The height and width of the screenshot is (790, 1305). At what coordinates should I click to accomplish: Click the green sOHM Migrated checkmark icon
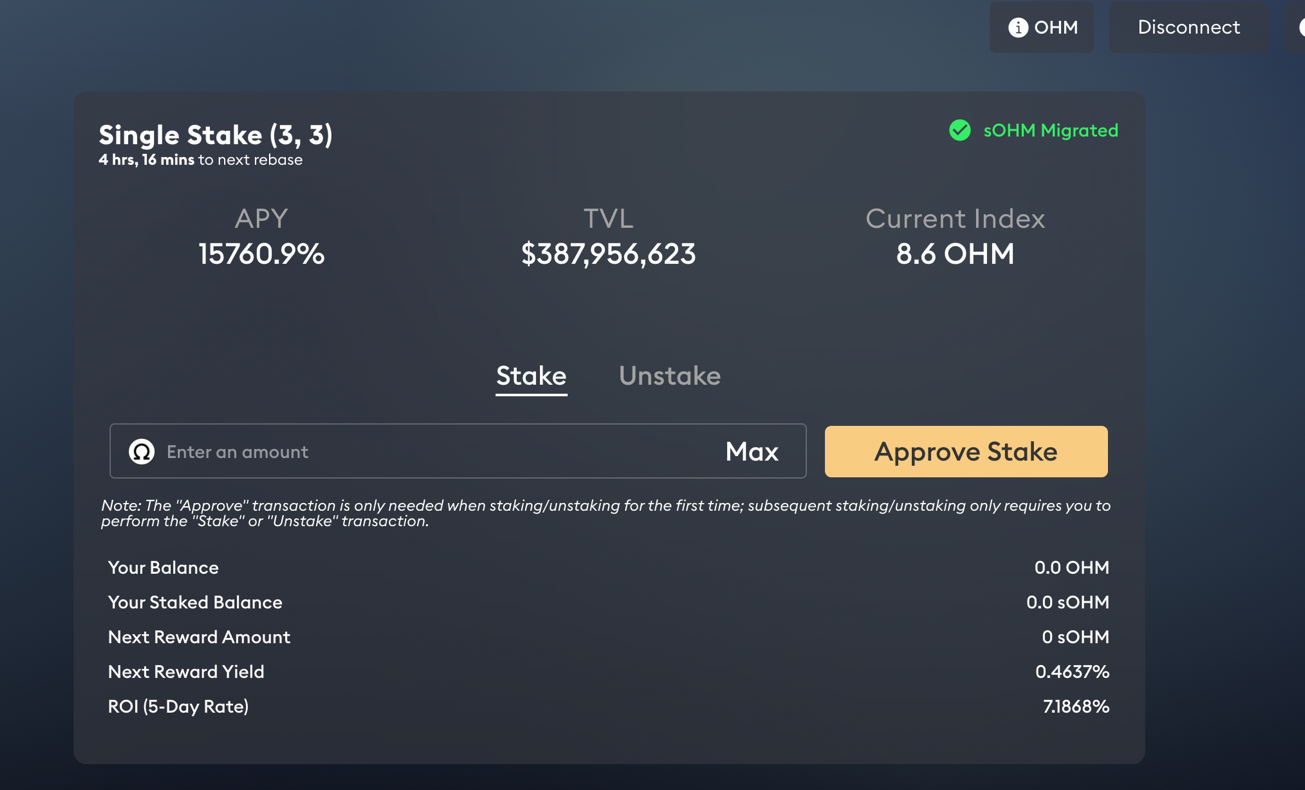pos(960,130)
